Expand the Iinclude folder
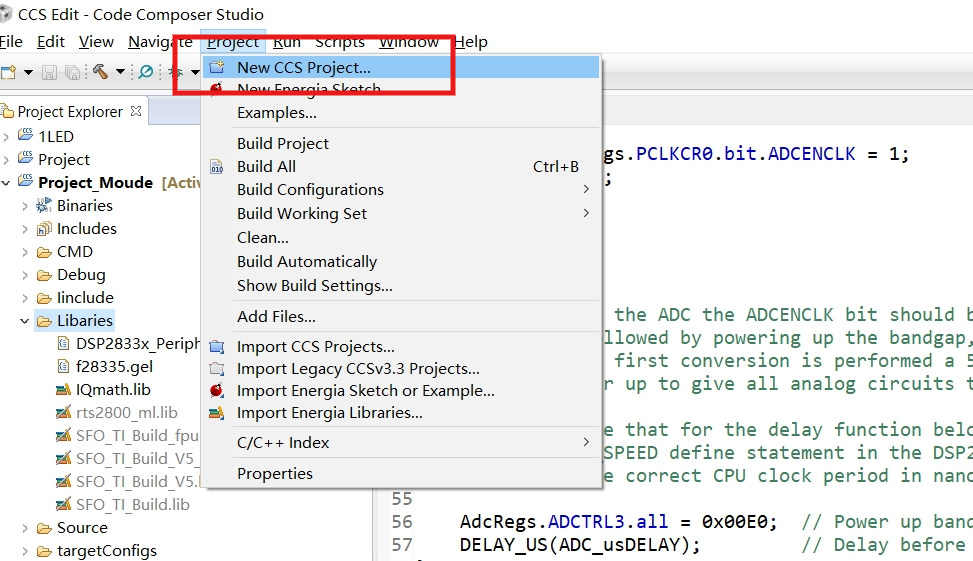 click(25, 298)
